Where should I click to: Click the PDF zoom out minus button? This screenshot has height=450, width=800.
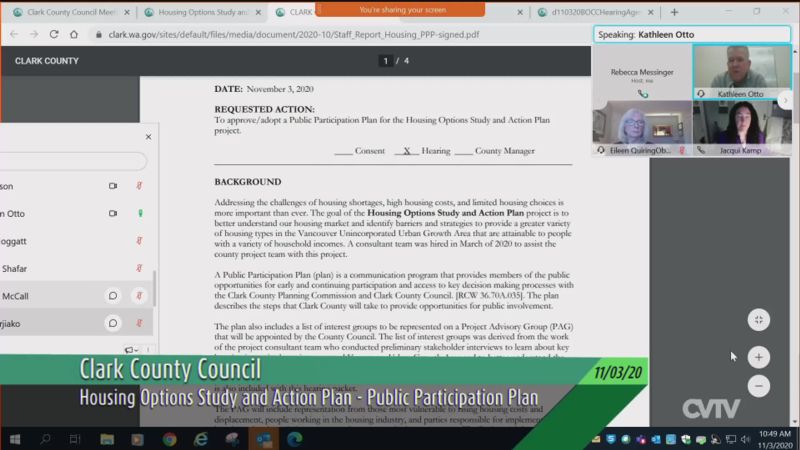(x=758, y=386)
